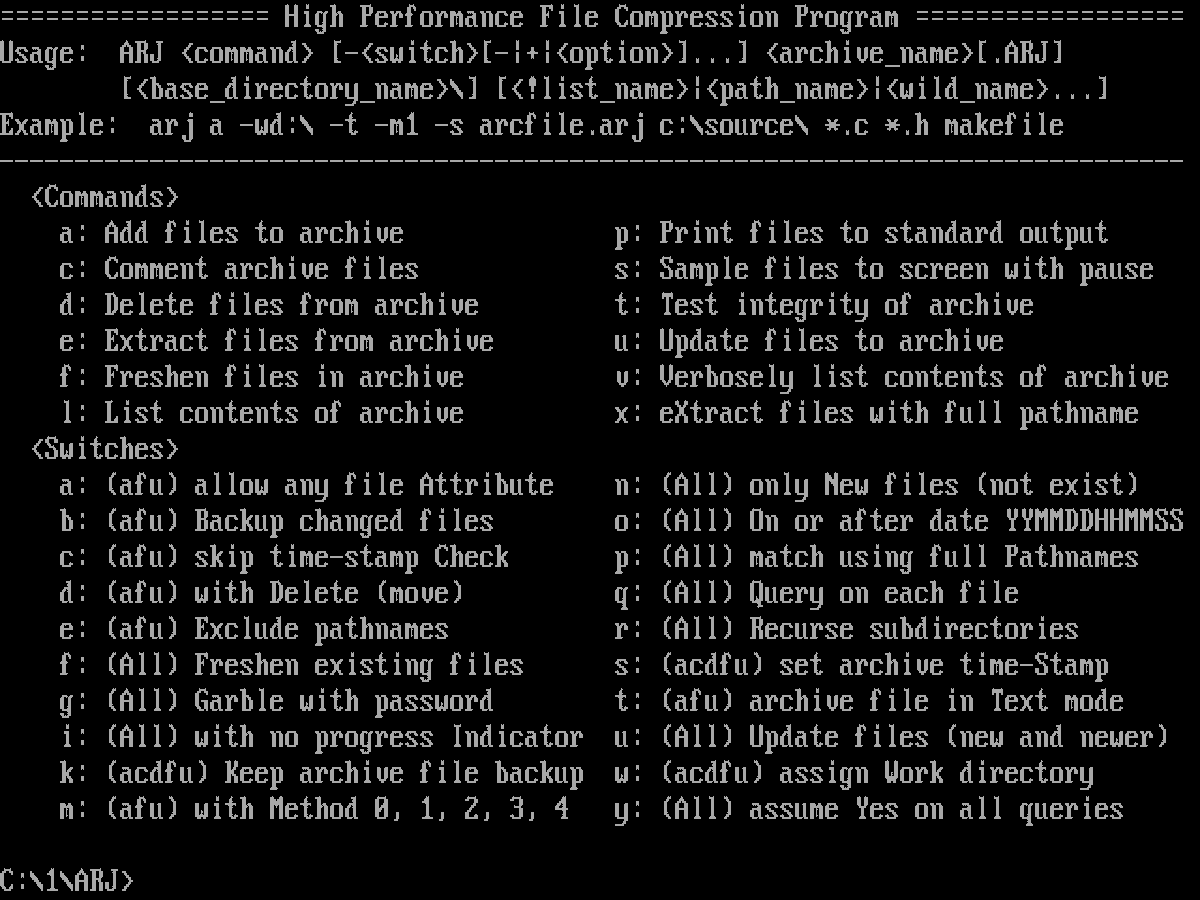The image size is (1200, 900).
Task: Click 'f: Freshen files in archive' line
Action: [x=262, y=377]
